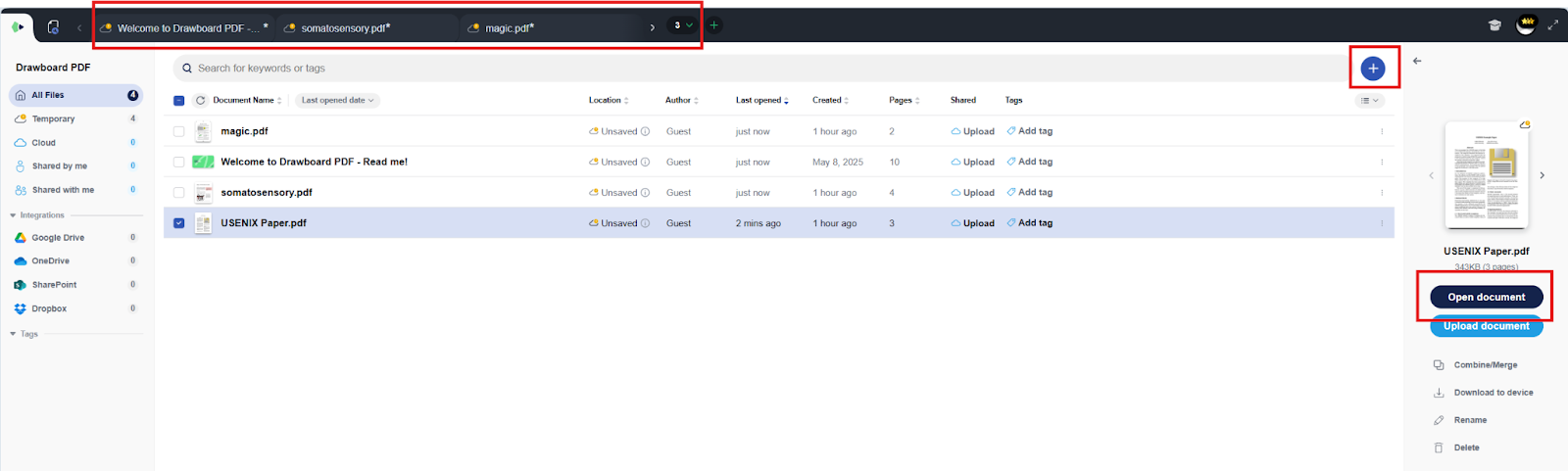Open more options for USENIX Paper.pdf row
This screenshot has height=471, width=1568.
[x=1382, y=223]
